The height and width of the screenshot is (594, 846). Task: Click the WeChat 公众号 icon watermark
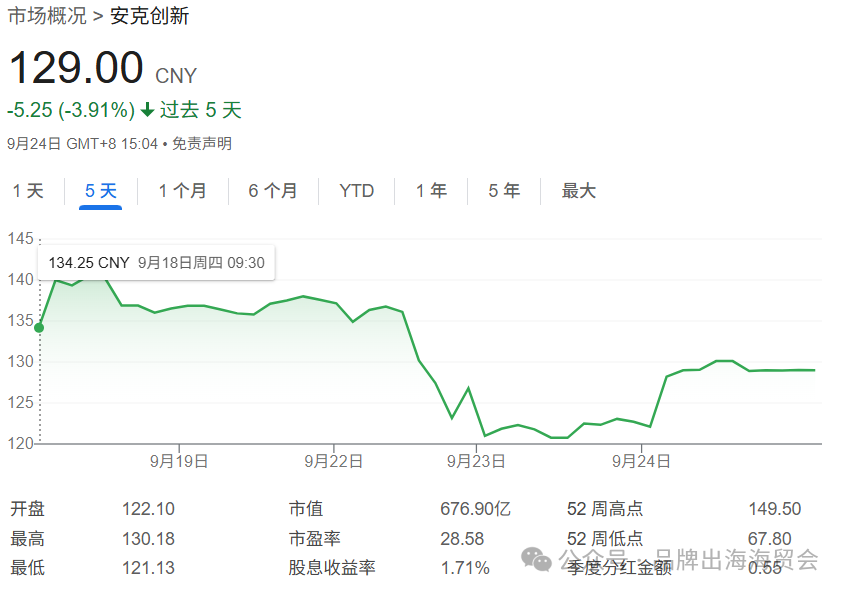tap(538, 558)
